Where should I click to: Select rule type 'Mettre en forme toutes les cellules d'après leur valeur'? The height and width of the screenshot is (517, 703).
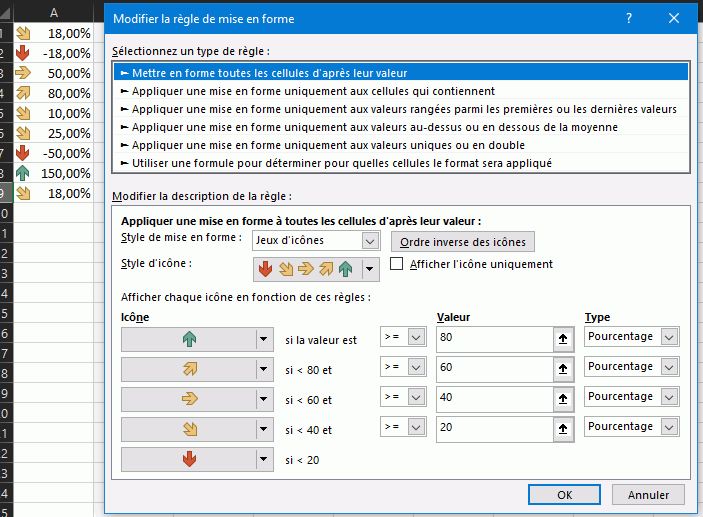tap(400, 73)
